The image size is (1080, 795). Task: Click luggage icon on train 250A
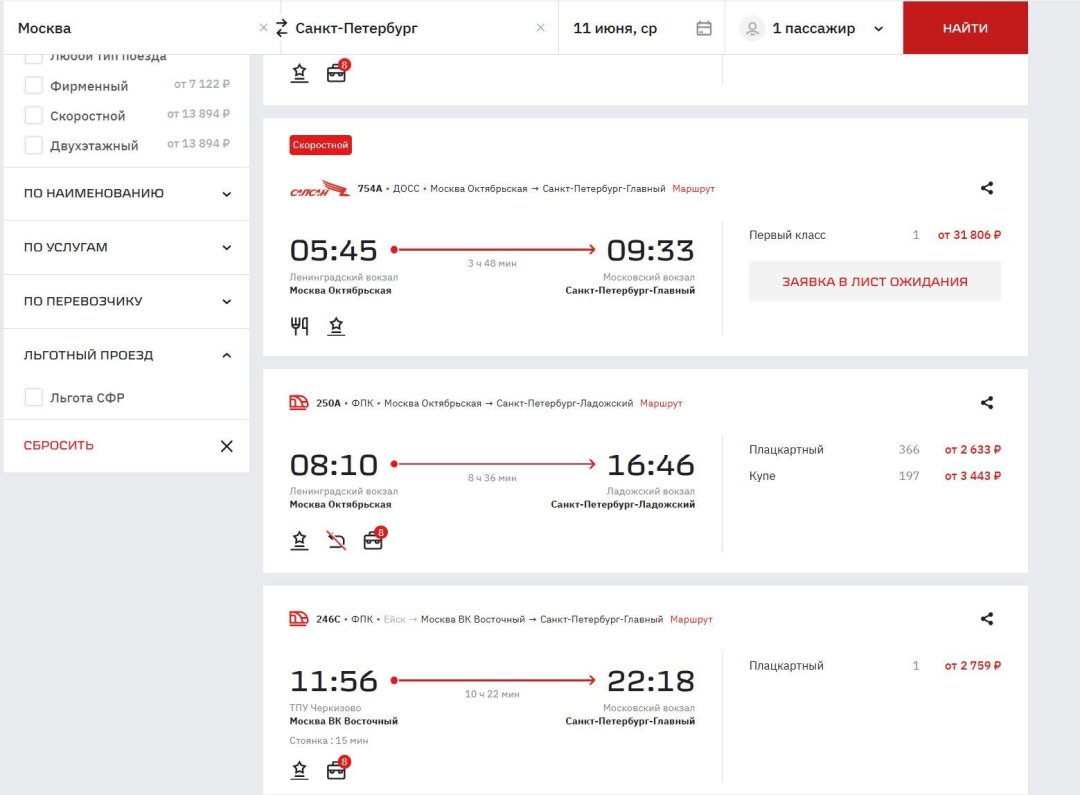pos(373,541)
